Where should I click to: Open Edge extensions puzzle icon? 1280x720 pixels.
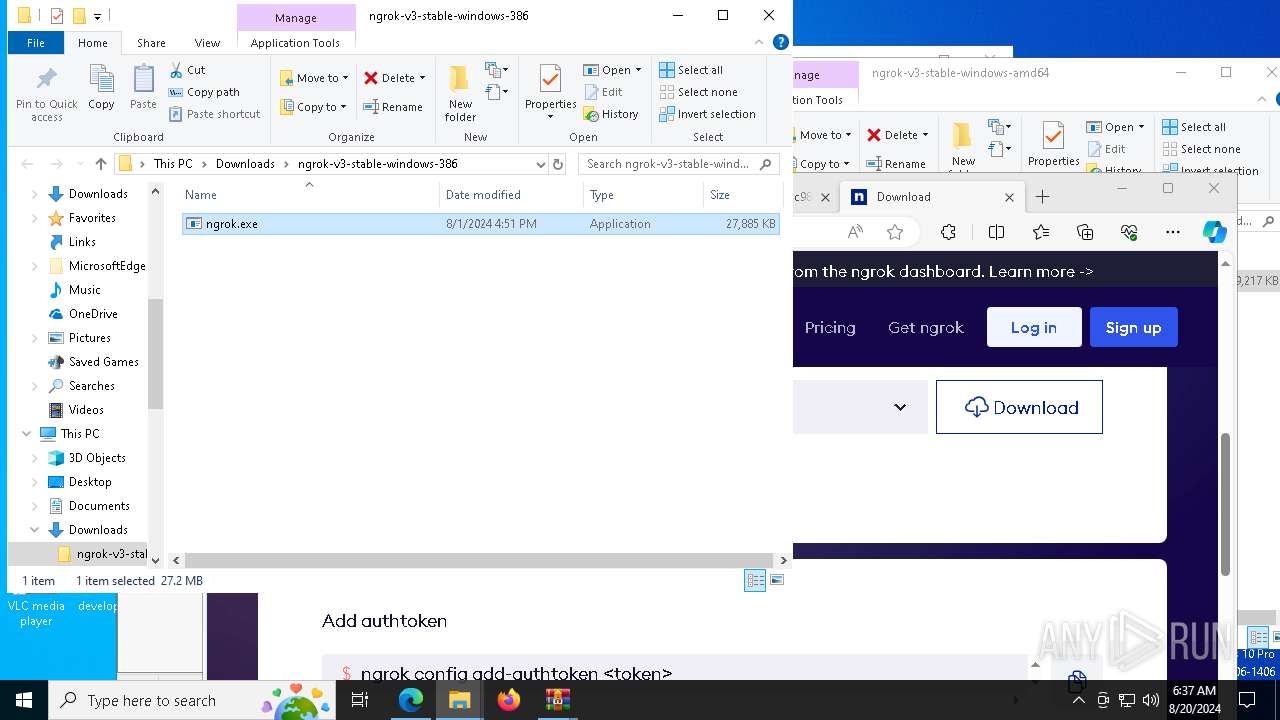tap(948, 232)
